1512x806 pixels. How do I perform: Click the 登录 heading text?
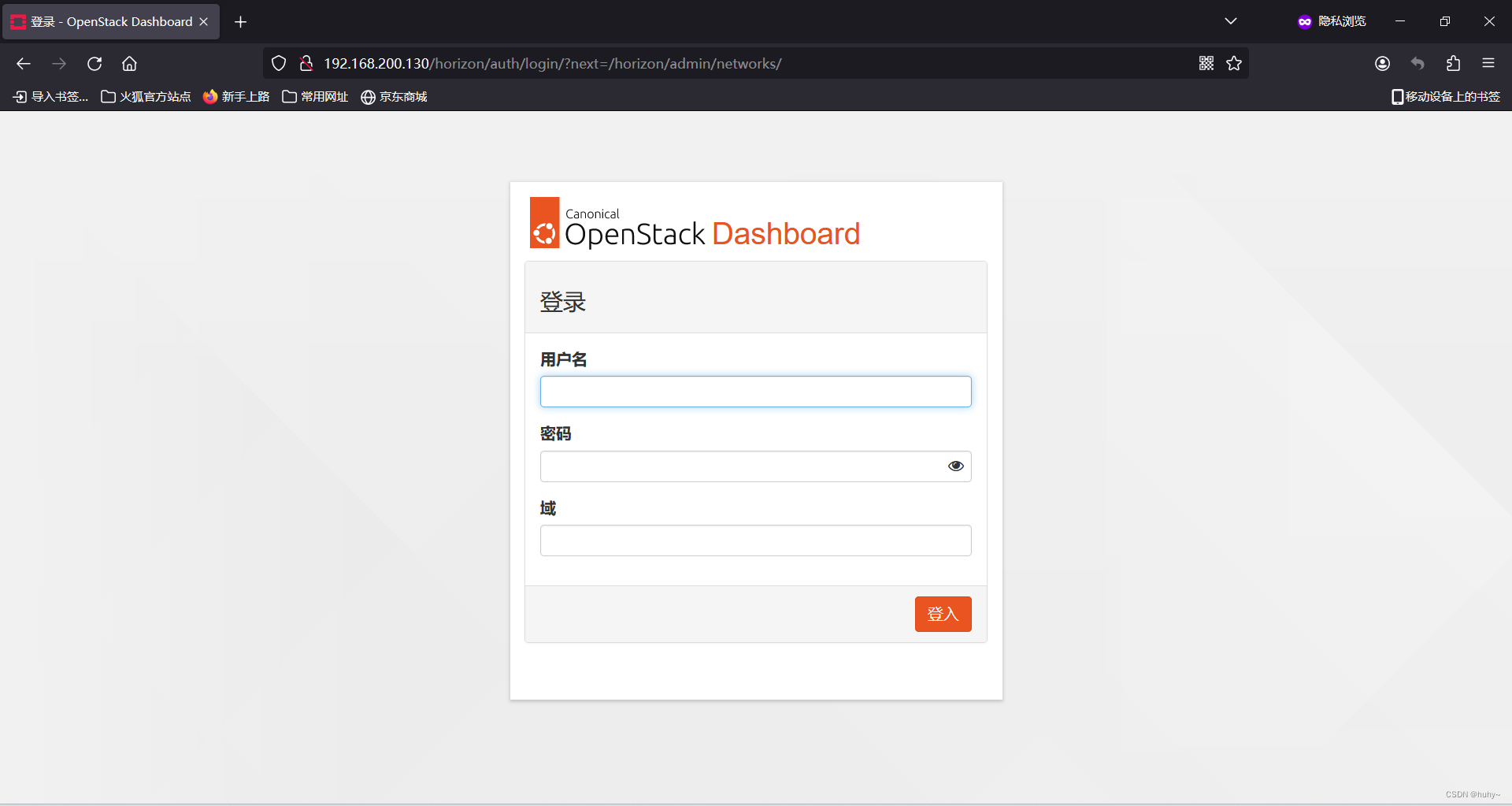[563, 302]
